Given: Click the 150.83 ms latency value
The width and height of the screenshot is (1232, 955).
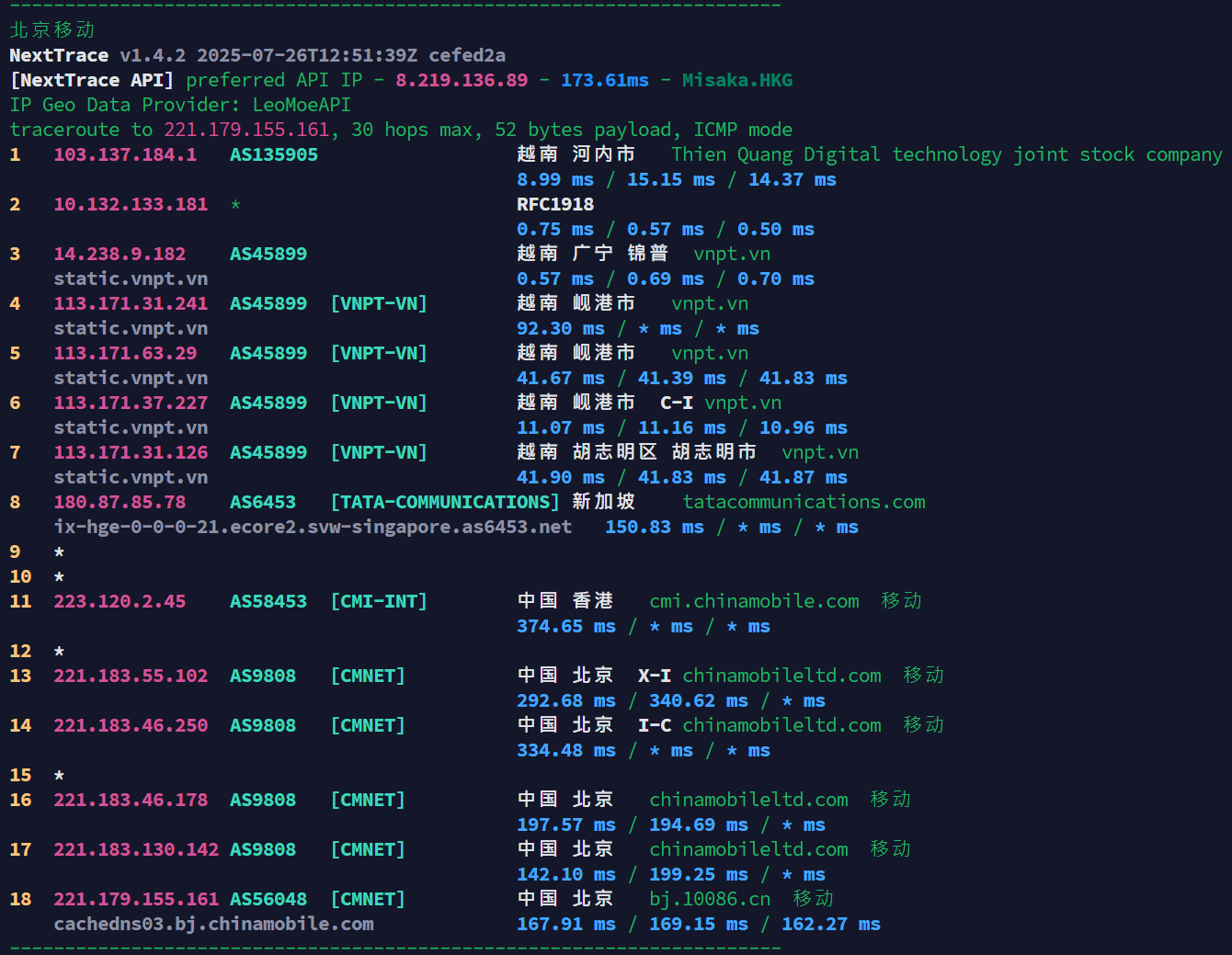Looking at the screenshot, I should coord(655,527).
